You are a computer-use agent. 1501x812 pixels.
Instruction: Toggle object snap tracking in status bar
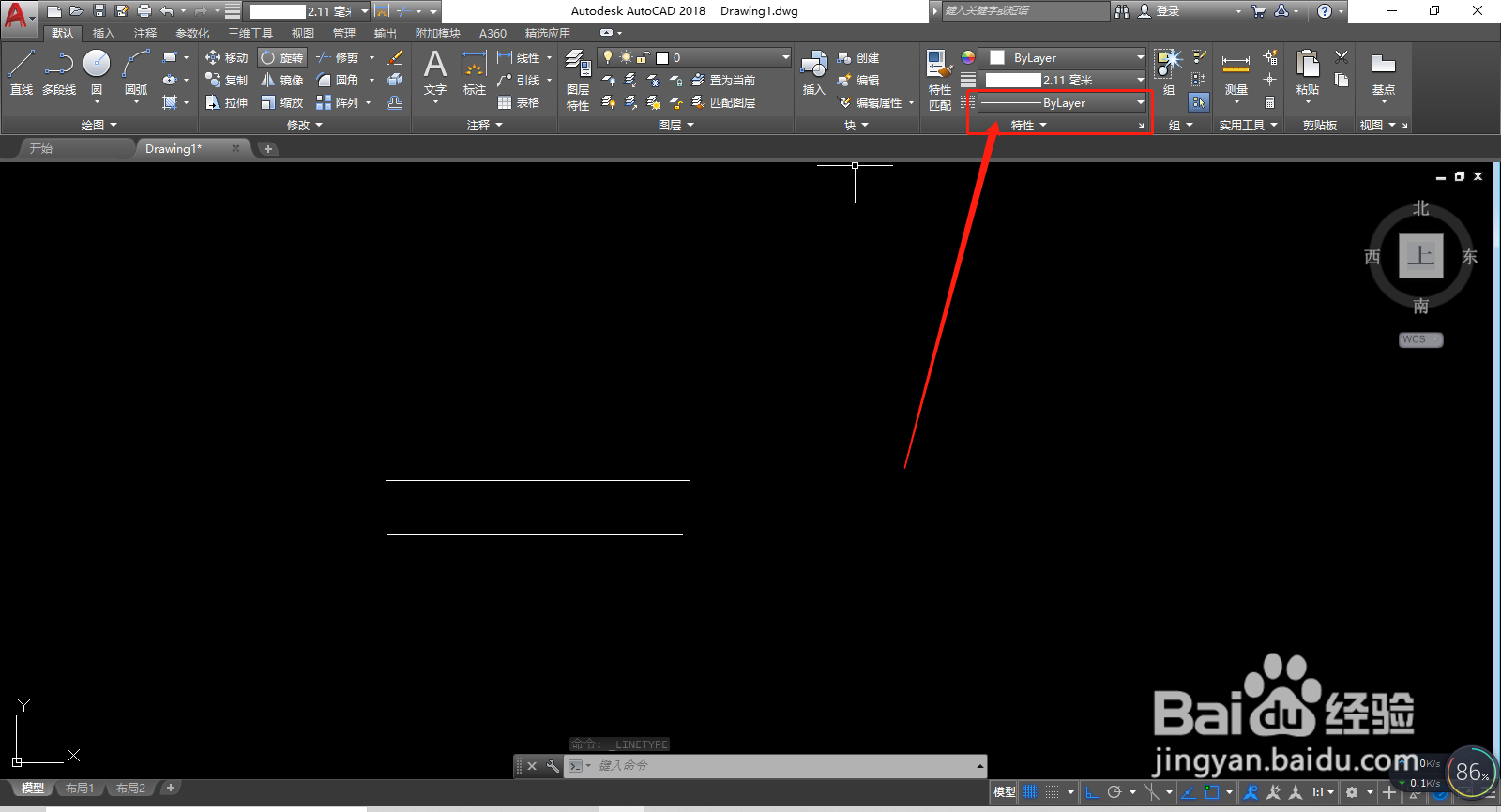coord(1189,792)
